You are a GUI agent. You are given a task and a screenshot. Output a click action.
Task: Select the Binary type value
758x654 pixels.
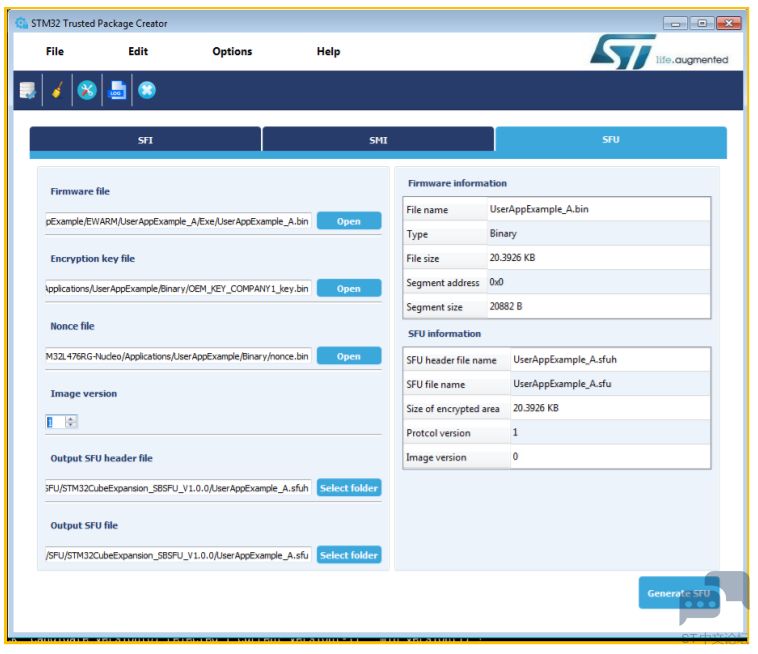[503, 233]
